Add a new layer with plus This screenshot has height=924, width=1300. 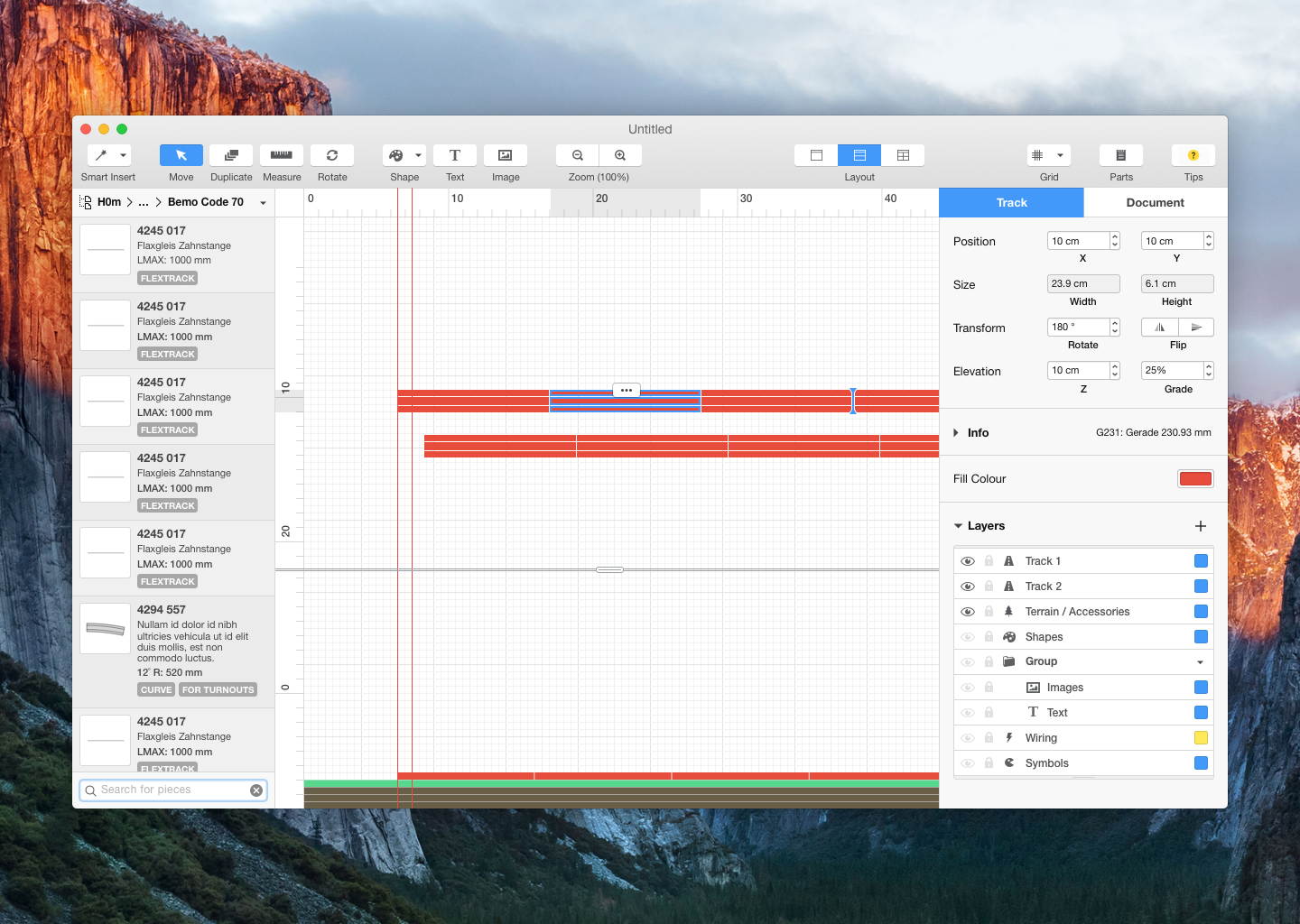tap(1201, 526)
